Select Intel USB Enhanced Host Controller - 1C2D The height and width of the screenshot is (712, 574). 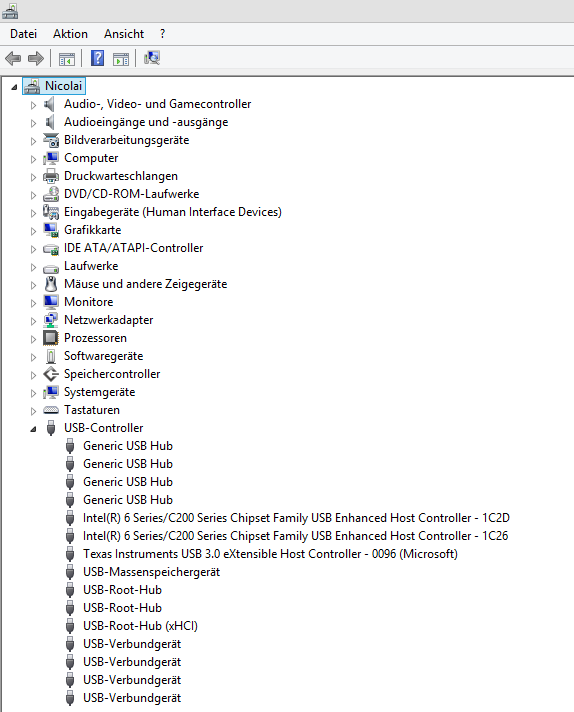tap(297, 518)
